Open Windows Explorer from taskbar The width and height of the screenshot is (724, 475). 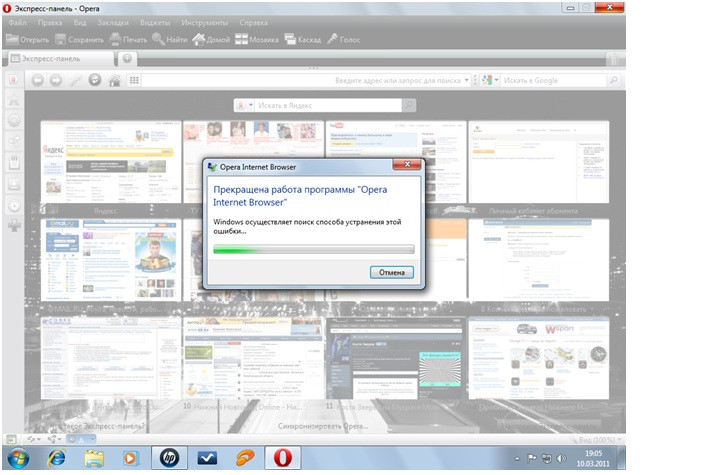tap(94, 458)
